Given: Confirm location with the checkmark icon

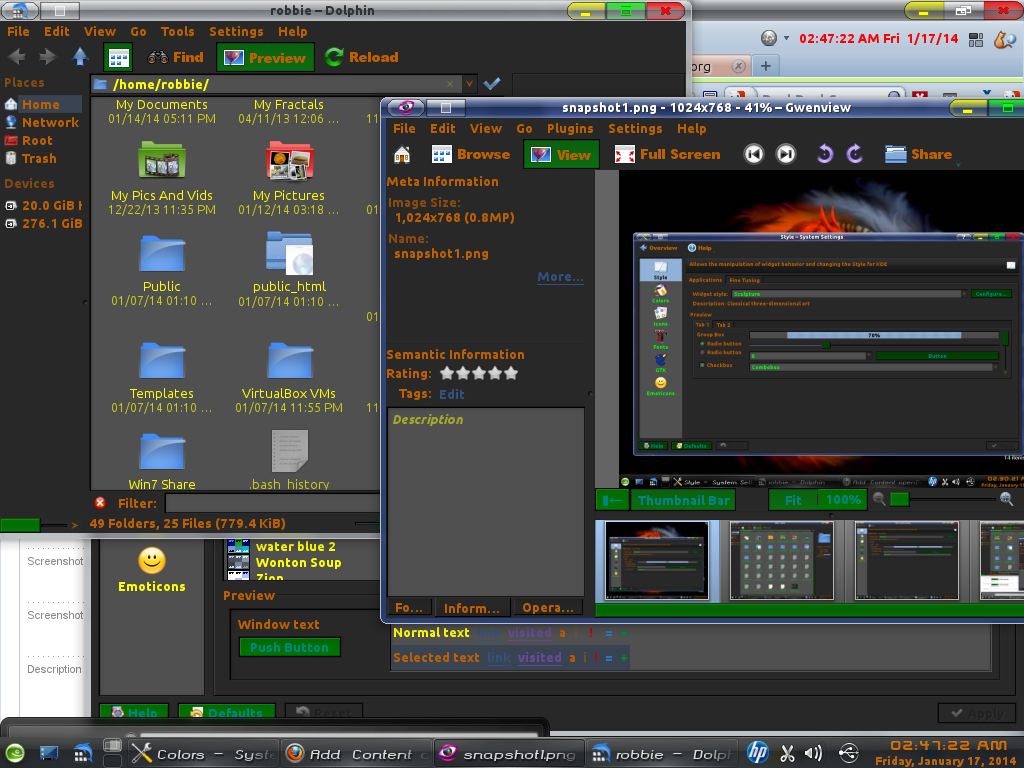Looking at the screenshot, I should coord(492,84).
